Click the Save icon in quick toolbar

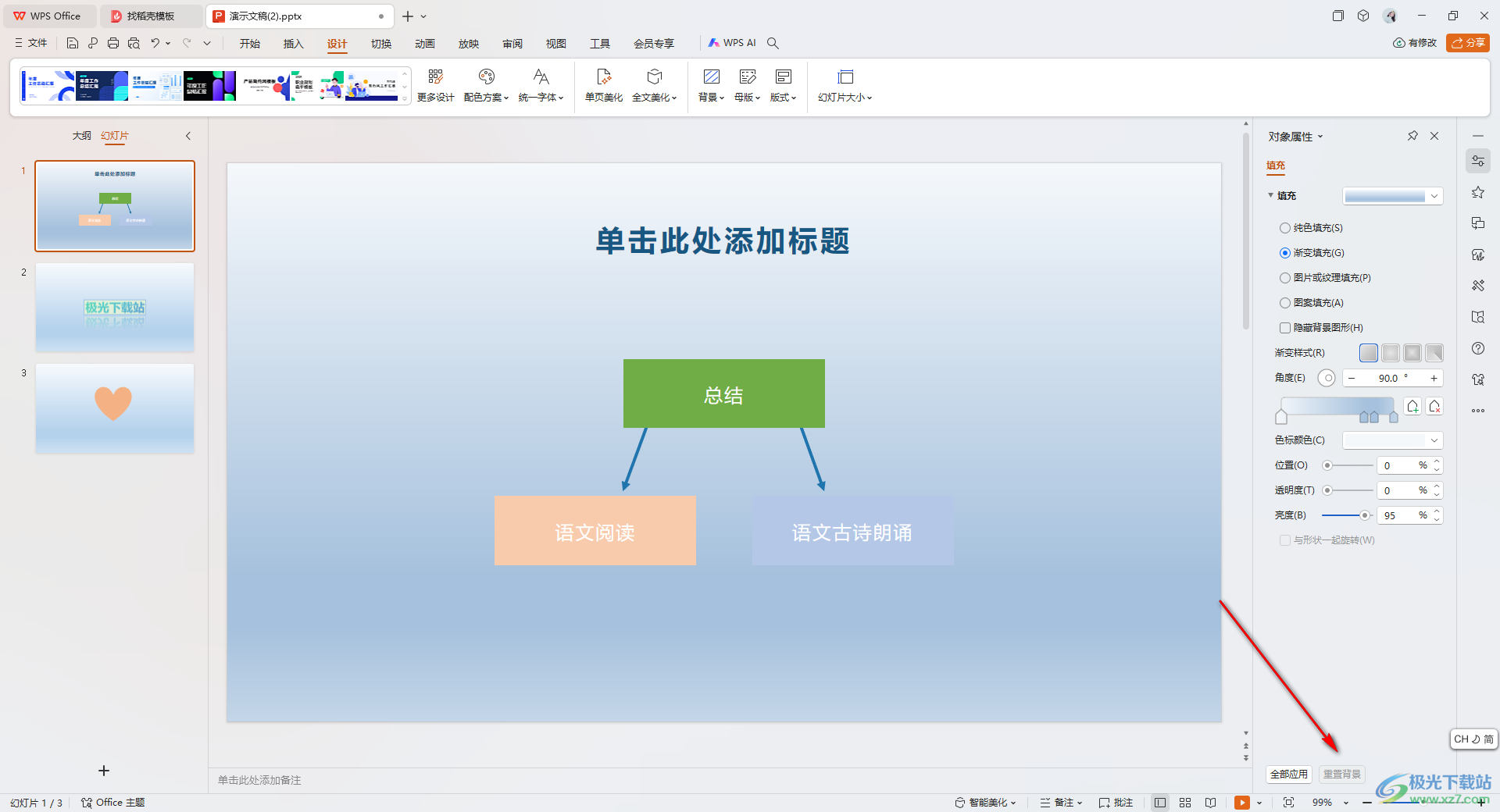click(73, 43)
